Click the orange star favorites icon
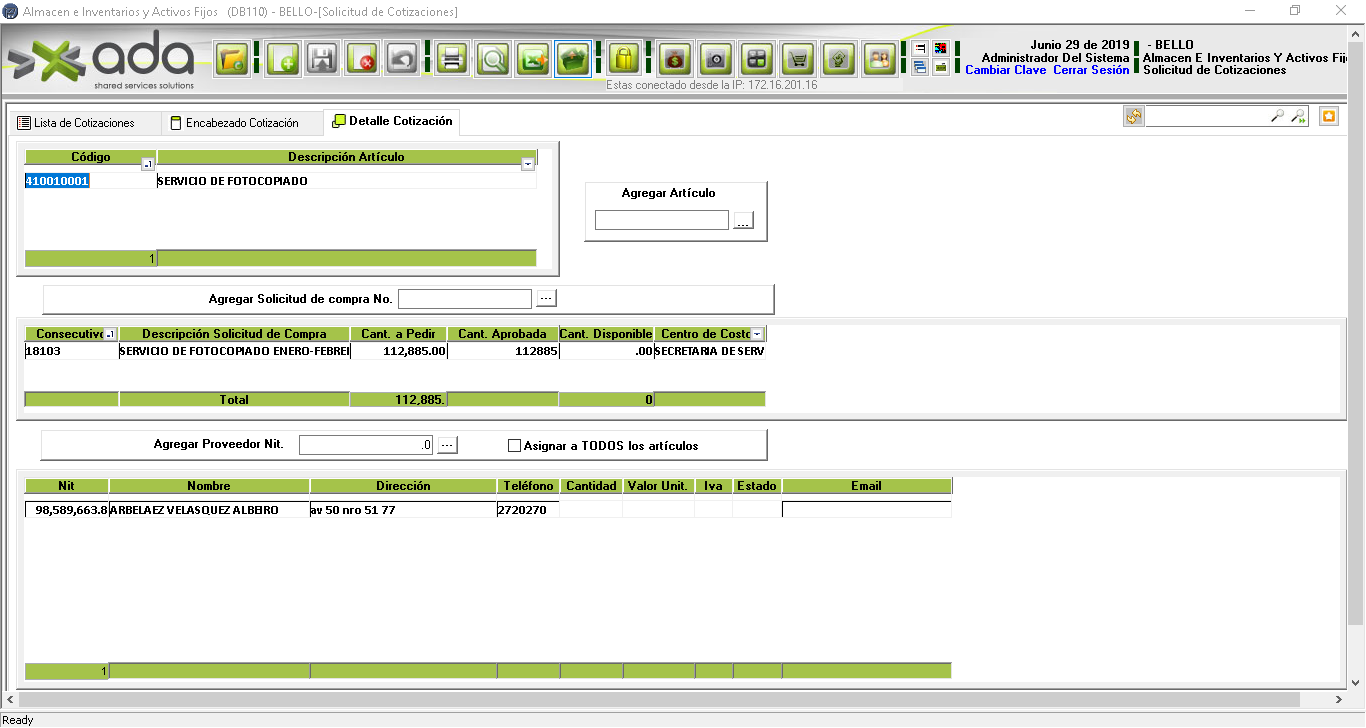Viewport: 1366px width, 728px height. 1328,117
